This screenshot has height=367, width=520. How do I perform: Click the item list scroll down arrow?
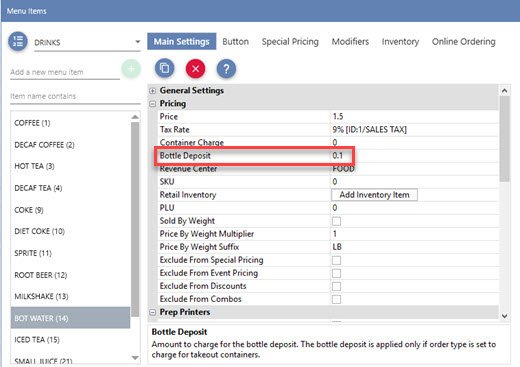pos(135,358)
